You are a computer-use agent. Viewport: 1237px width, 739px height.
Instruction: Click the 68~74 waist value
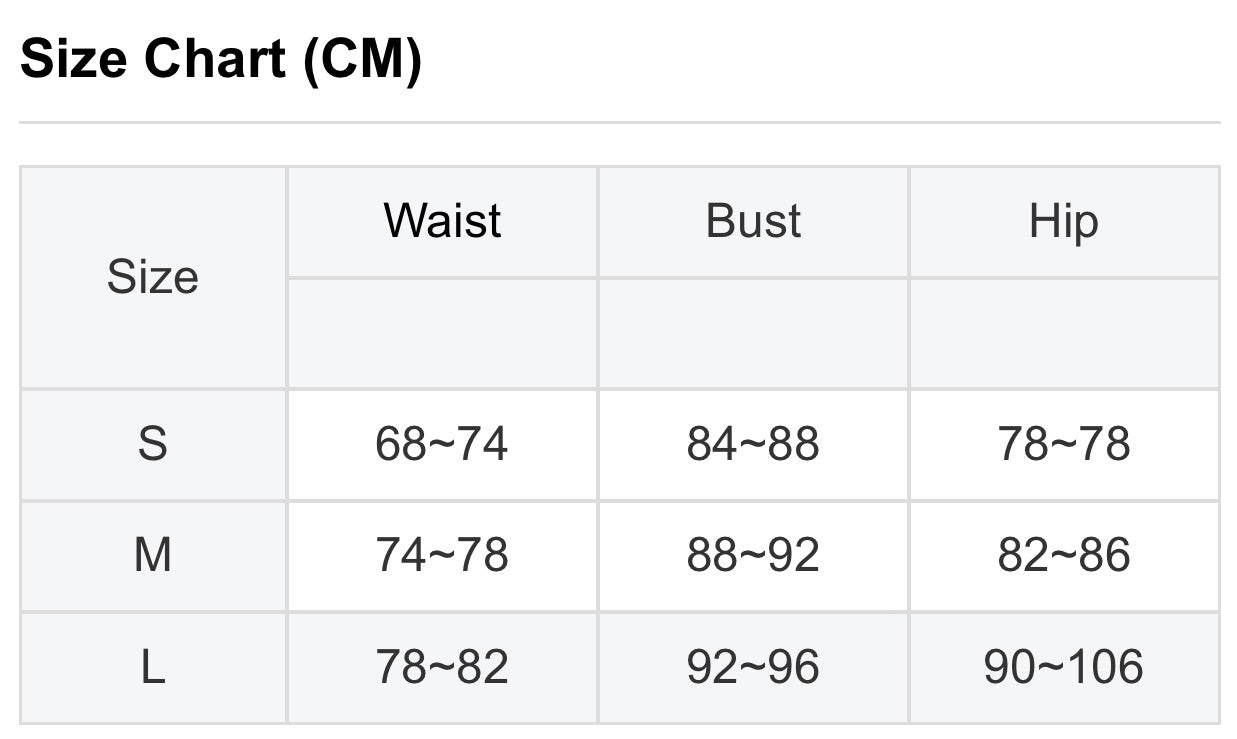coord(442,444)
